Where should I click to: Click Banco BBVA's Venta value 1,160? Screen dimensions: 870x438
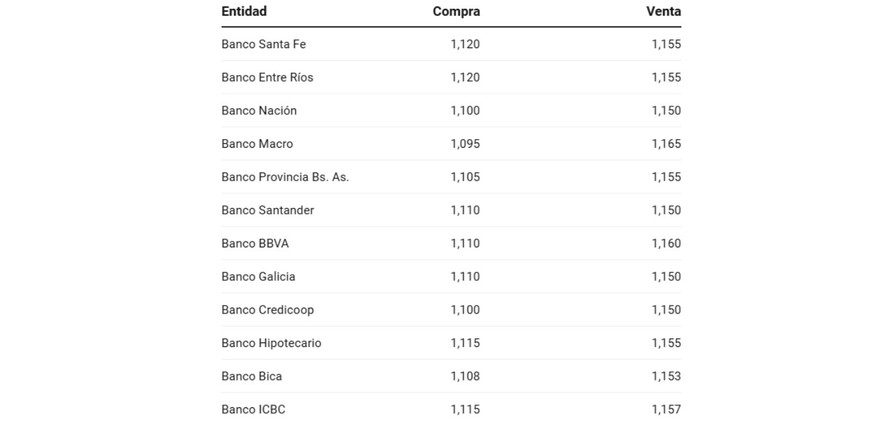(666, 243)
